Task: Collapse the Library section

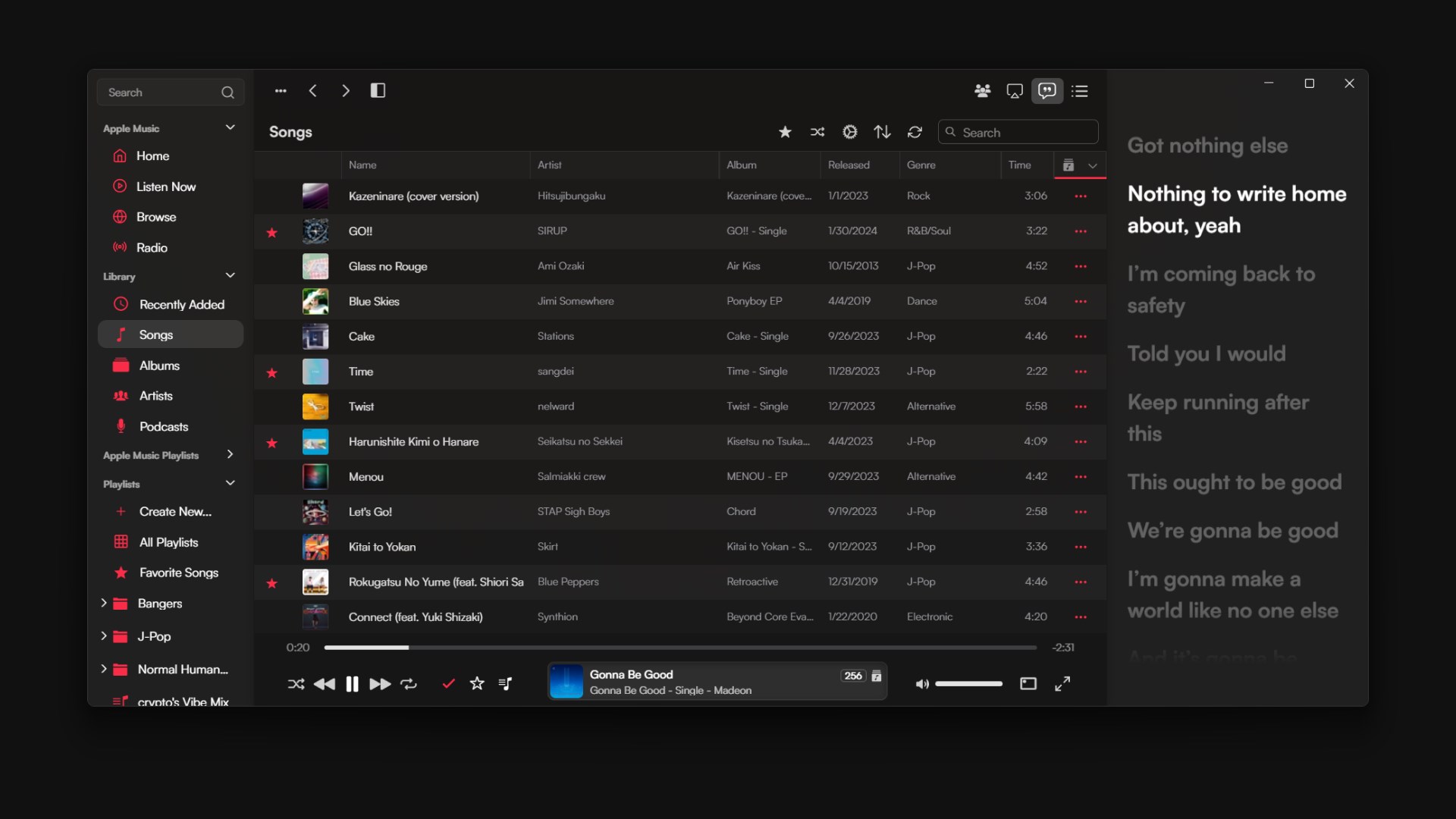Action: 230,275
